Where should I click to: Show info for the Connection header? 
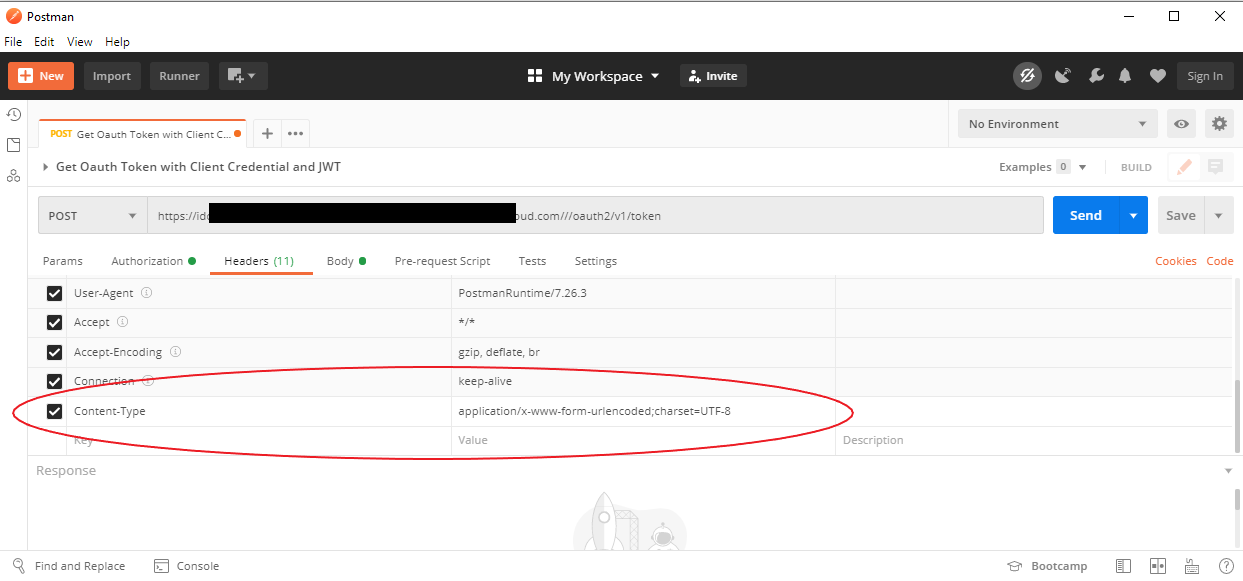[147, 381]
